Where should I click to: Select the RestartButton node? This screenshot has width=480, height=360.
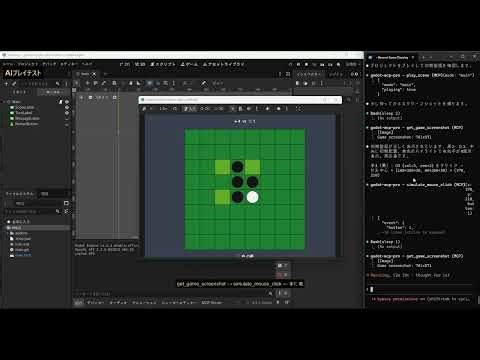[27, 124]
